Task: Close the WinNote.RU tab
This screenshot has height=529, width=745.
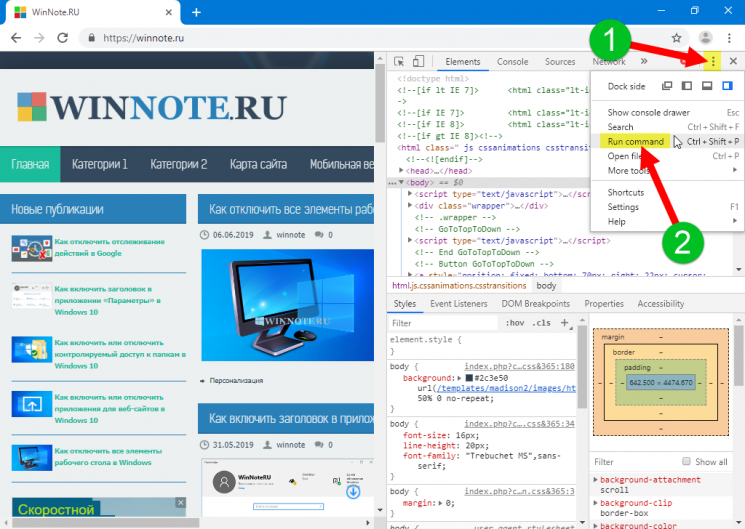Action: [x=169, y=12]
